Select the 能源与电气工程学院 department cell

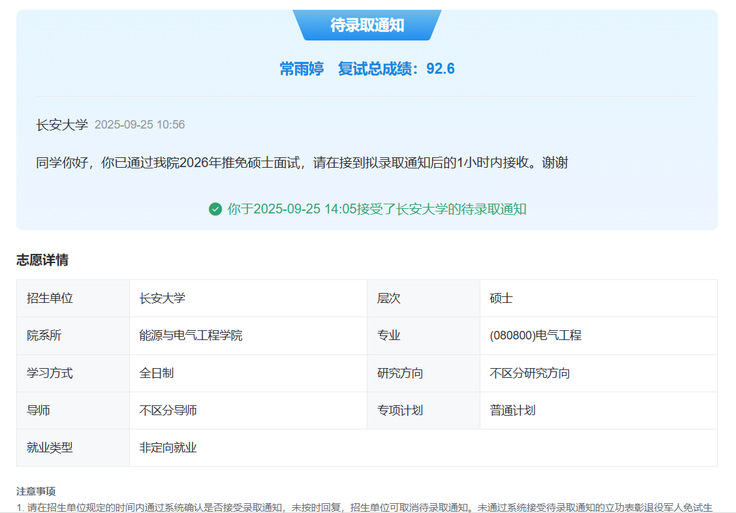[190, 335]
